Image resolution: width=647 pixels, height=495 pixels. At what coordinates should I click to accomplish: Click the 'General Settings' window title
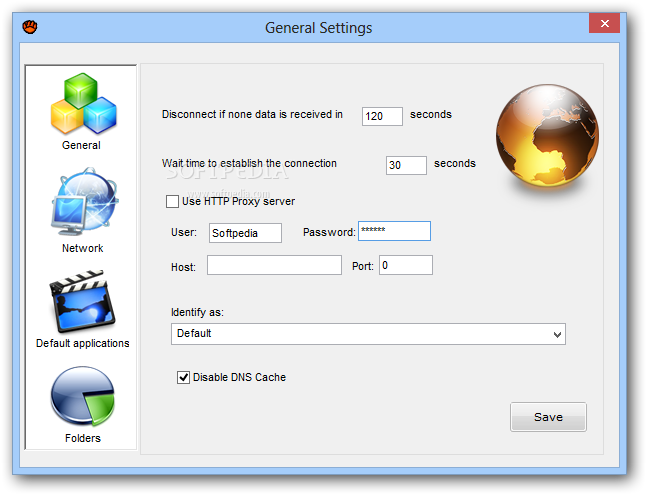point(318,28)
